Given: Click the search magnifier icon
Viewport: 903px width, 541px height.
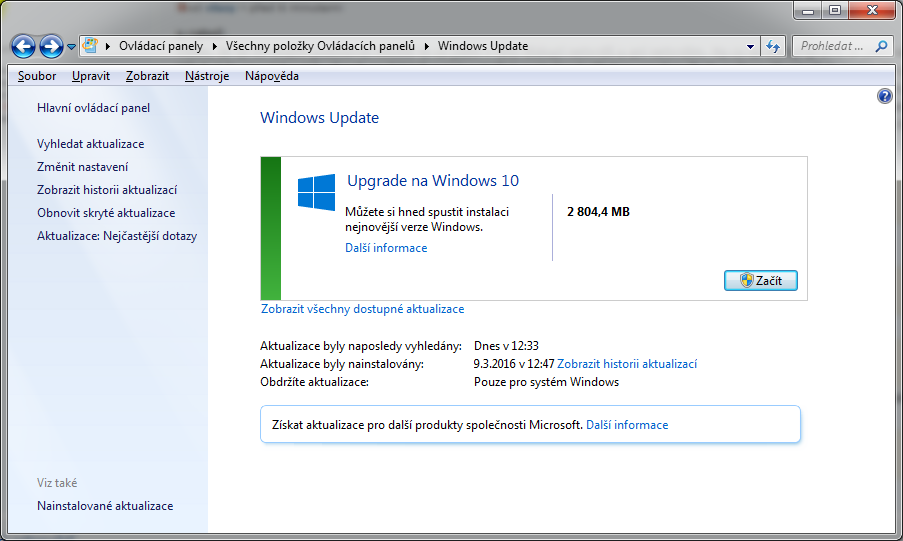Looking at the screenshot, I should click(x=881, y=46).
